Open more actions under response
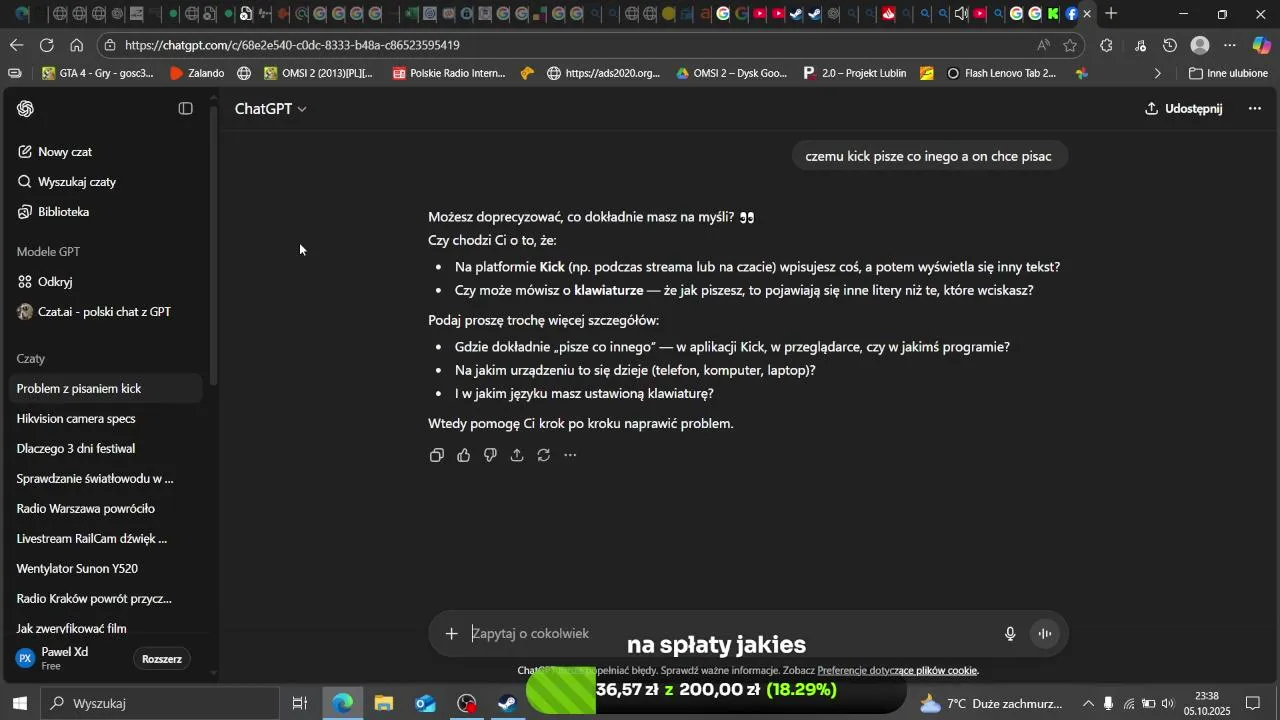Image resolution: width=1280 pixels, height=720 pixels. (570, 455)
